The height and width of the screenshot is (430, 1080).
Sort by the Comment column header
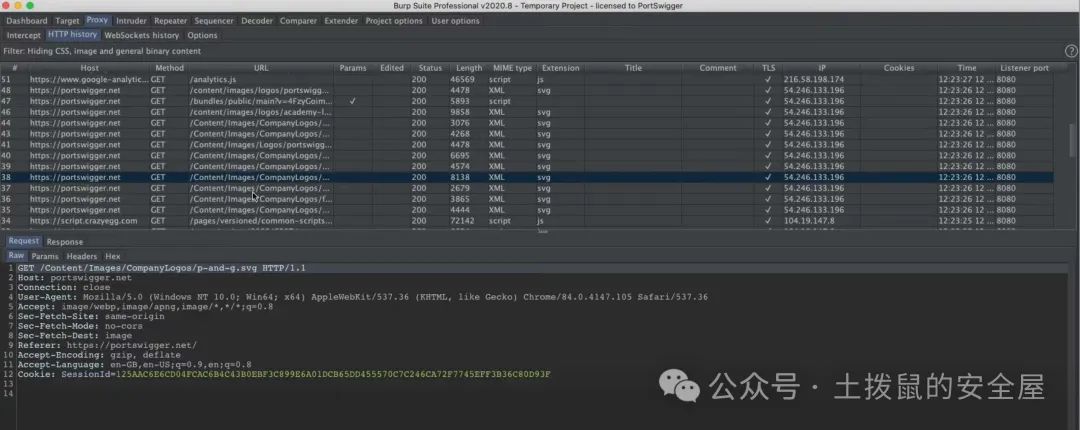tap(718, 68)
